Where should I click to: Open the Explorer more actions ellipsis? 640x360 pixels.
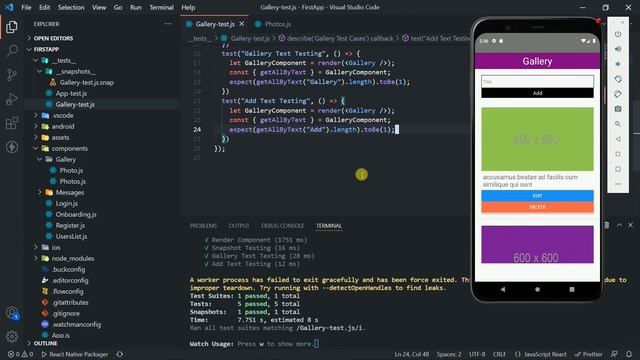coord(168,24)
